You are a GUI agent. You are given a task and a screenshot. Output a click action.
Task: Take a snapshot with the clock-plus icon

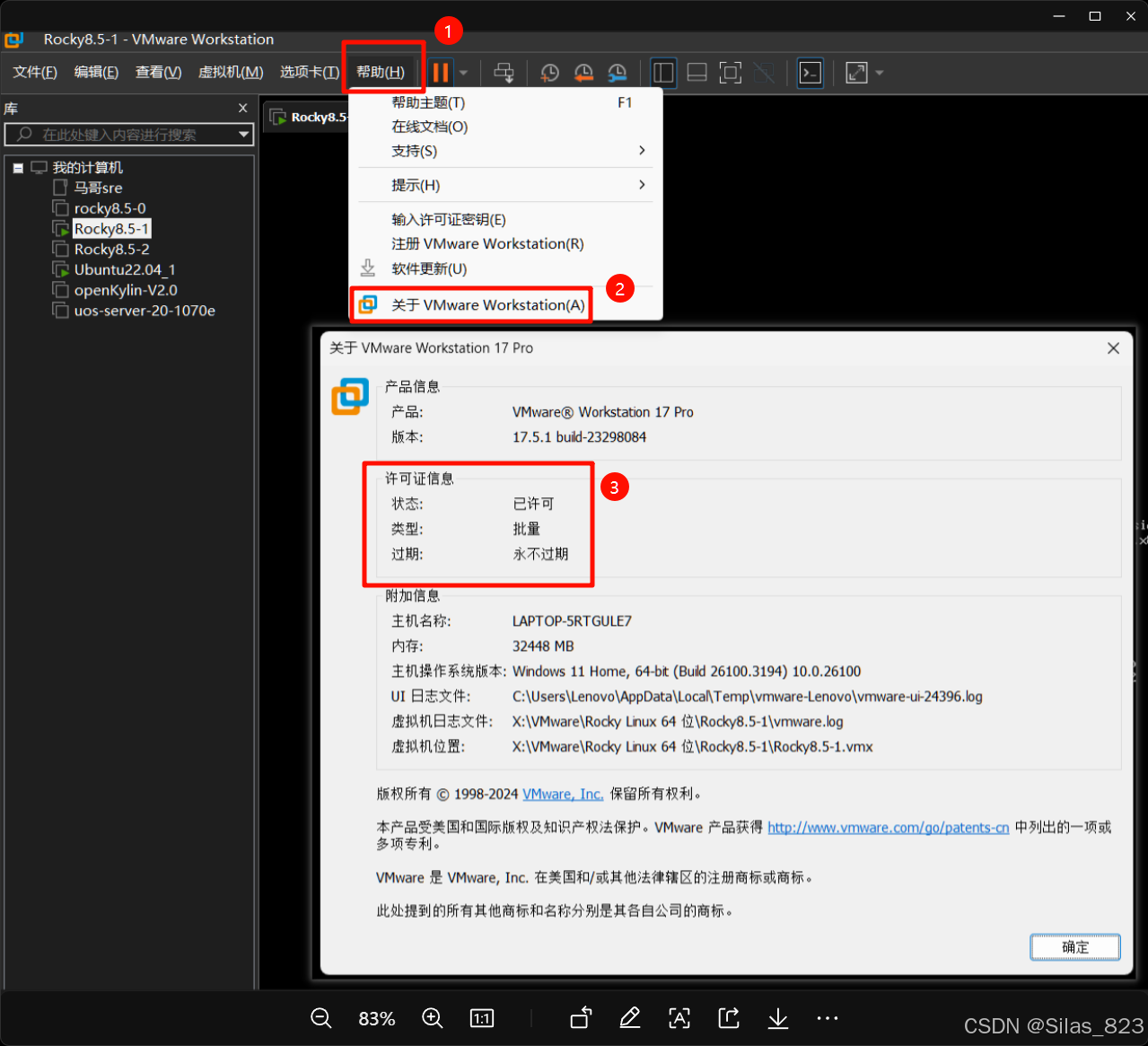(549, 73)
